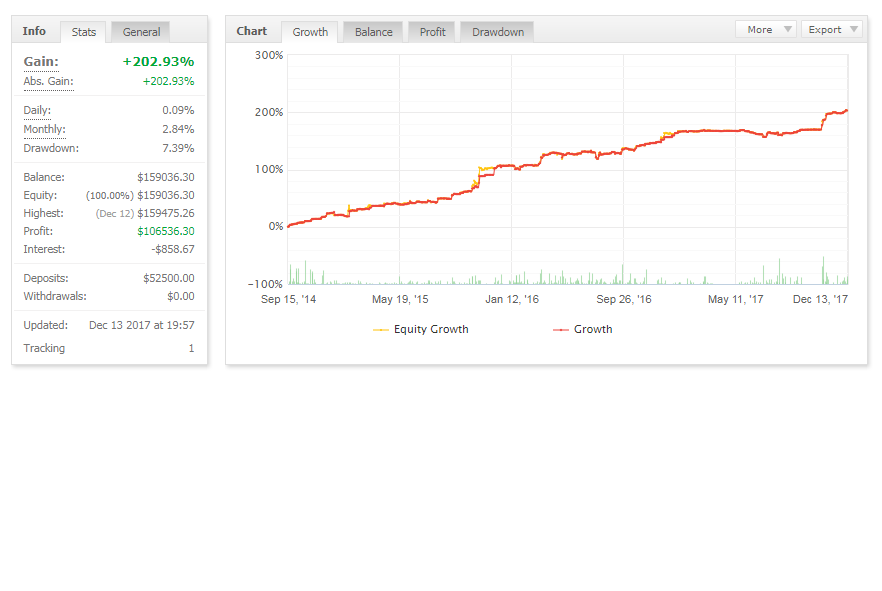Select the Daily: stat label
Viewport: 882px width, 591px height.
click(x=37, y=110)
